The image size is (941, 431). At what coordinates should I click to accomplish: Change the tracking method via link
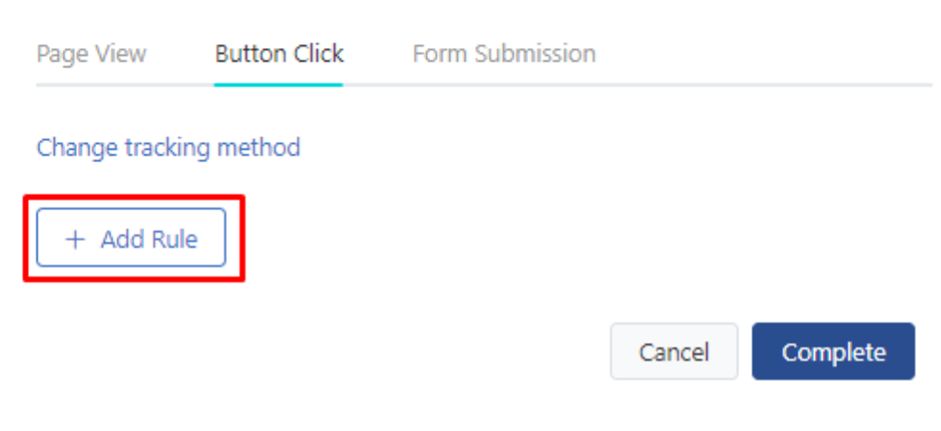pos(168,148)
